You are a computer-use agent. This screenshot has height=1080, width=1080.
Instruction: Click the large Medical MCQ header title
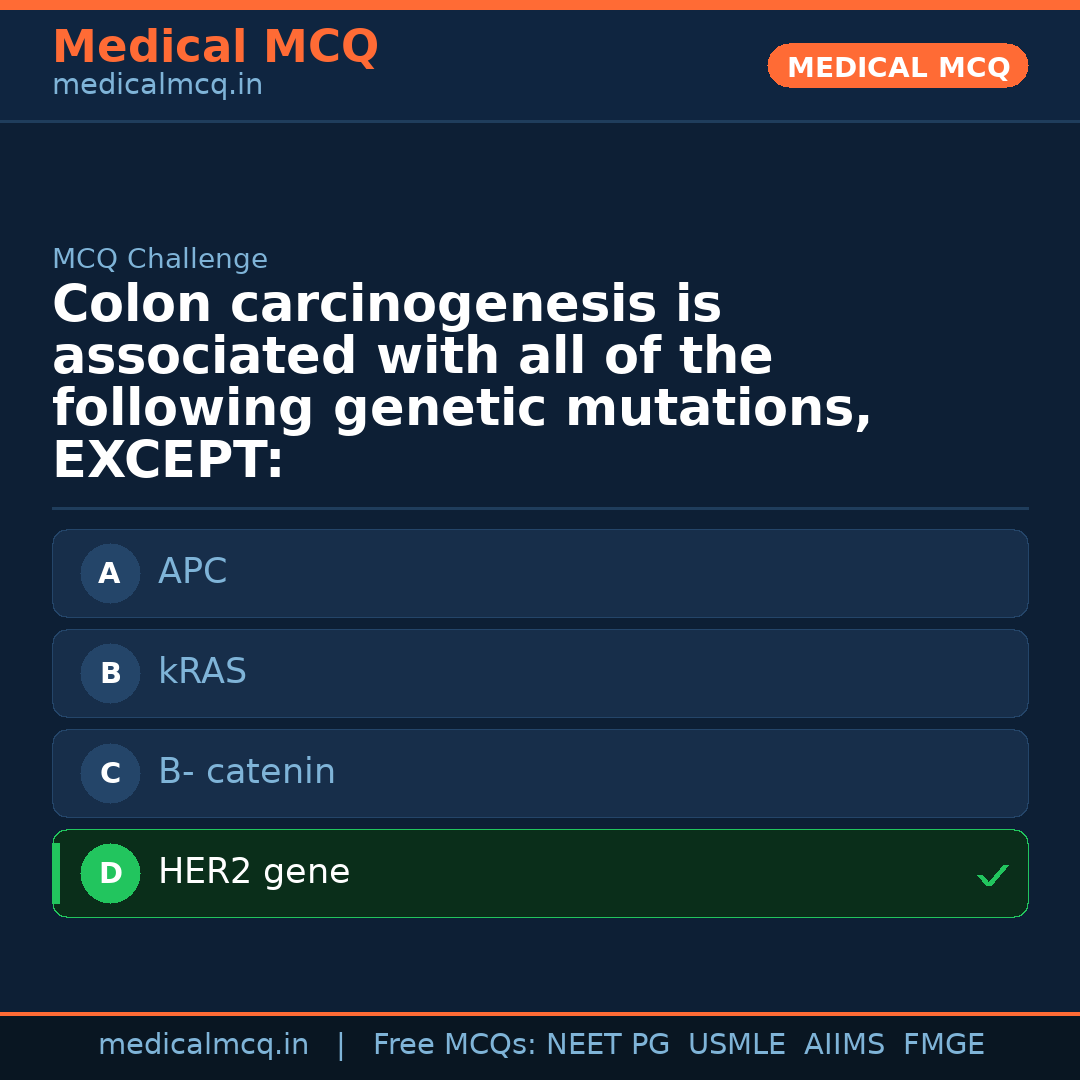click(x=215, y=47)
